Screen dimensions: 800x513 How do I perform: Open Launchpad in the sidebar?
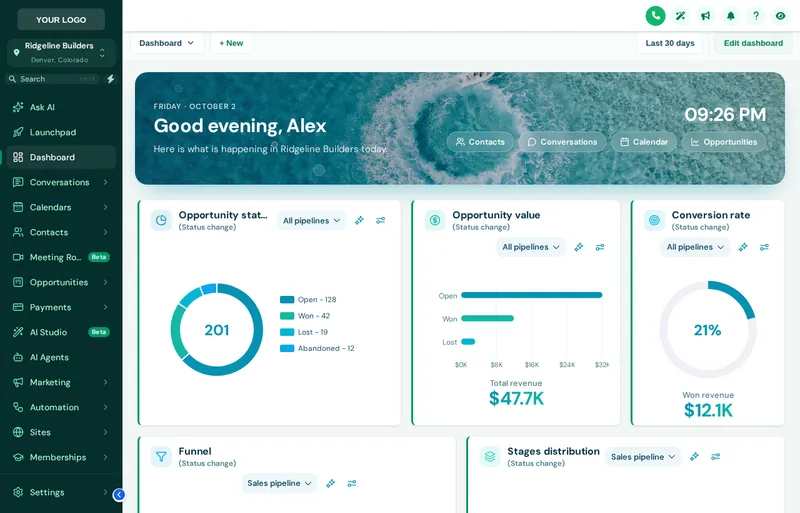61,132
